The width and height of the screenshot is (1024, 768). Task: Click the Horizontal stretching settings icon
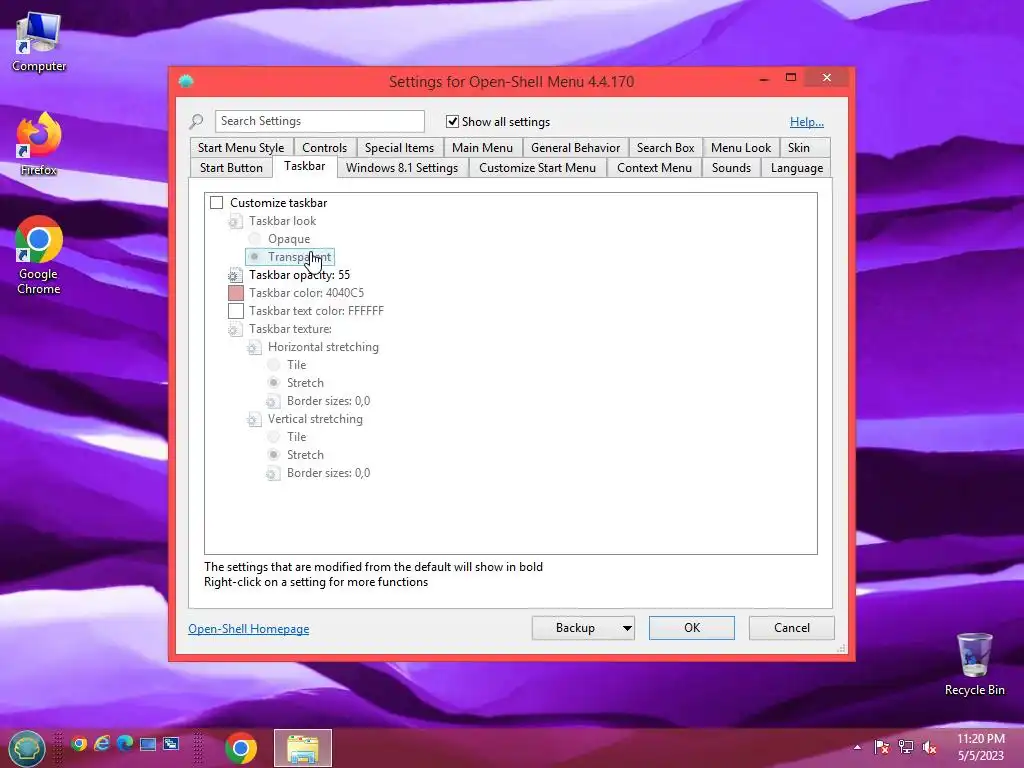pyautogui.click(x=254, y=347)
